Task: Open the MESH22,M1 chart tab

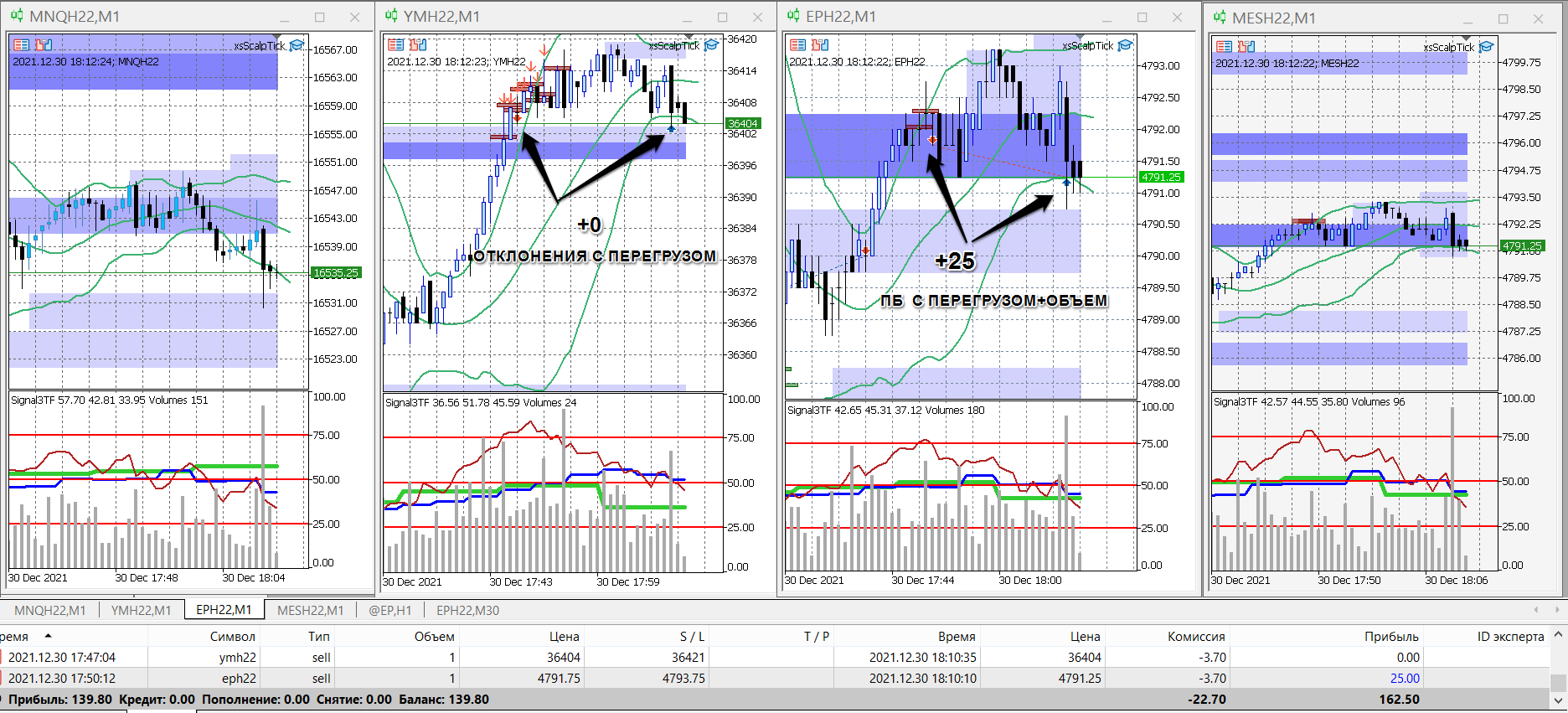Action: pyautogui.click(x=311, y=610)
